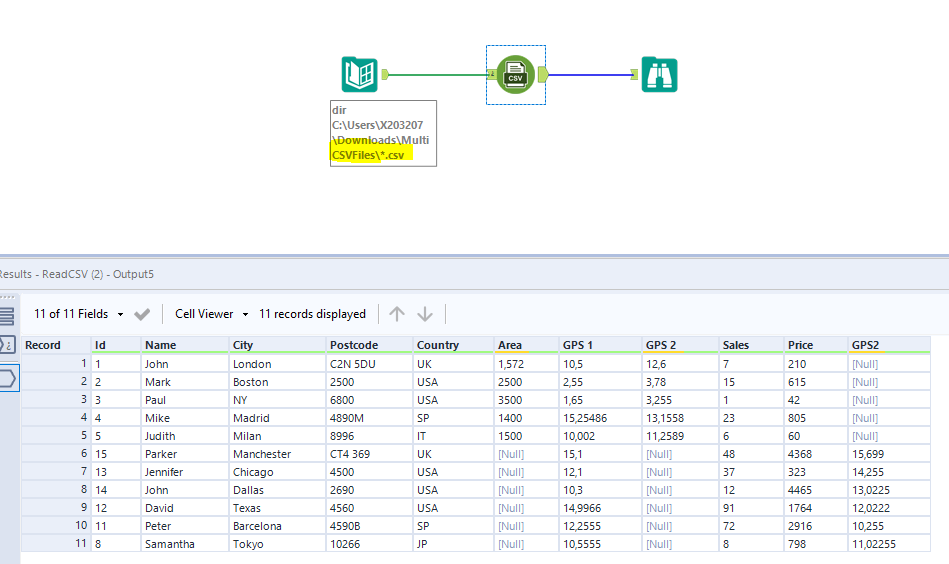Switch to the data output anchor view
Viewport: 949px width, 564px height.
pos(6,378)
